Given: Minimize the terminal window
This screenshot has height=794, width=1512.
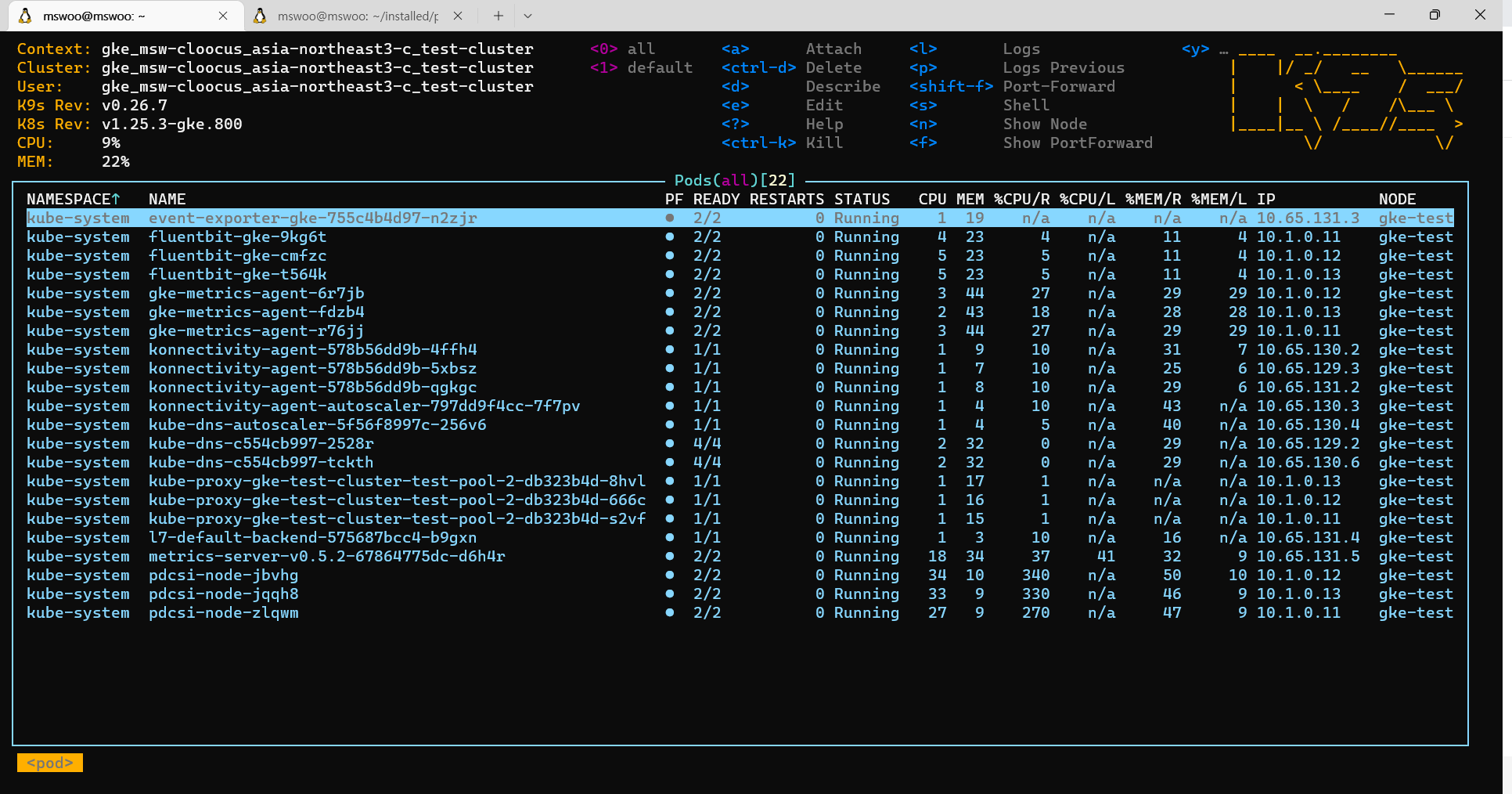Looking at the screenshot, I should coord(1389,15).
